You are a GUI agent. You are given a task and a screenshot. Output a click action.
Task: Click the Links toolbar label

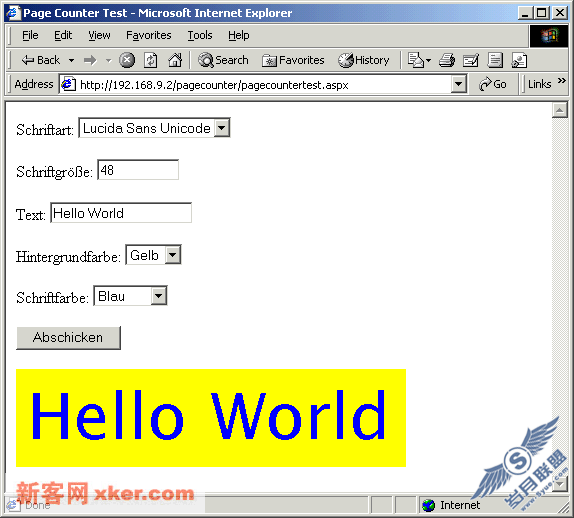[540, 84]
